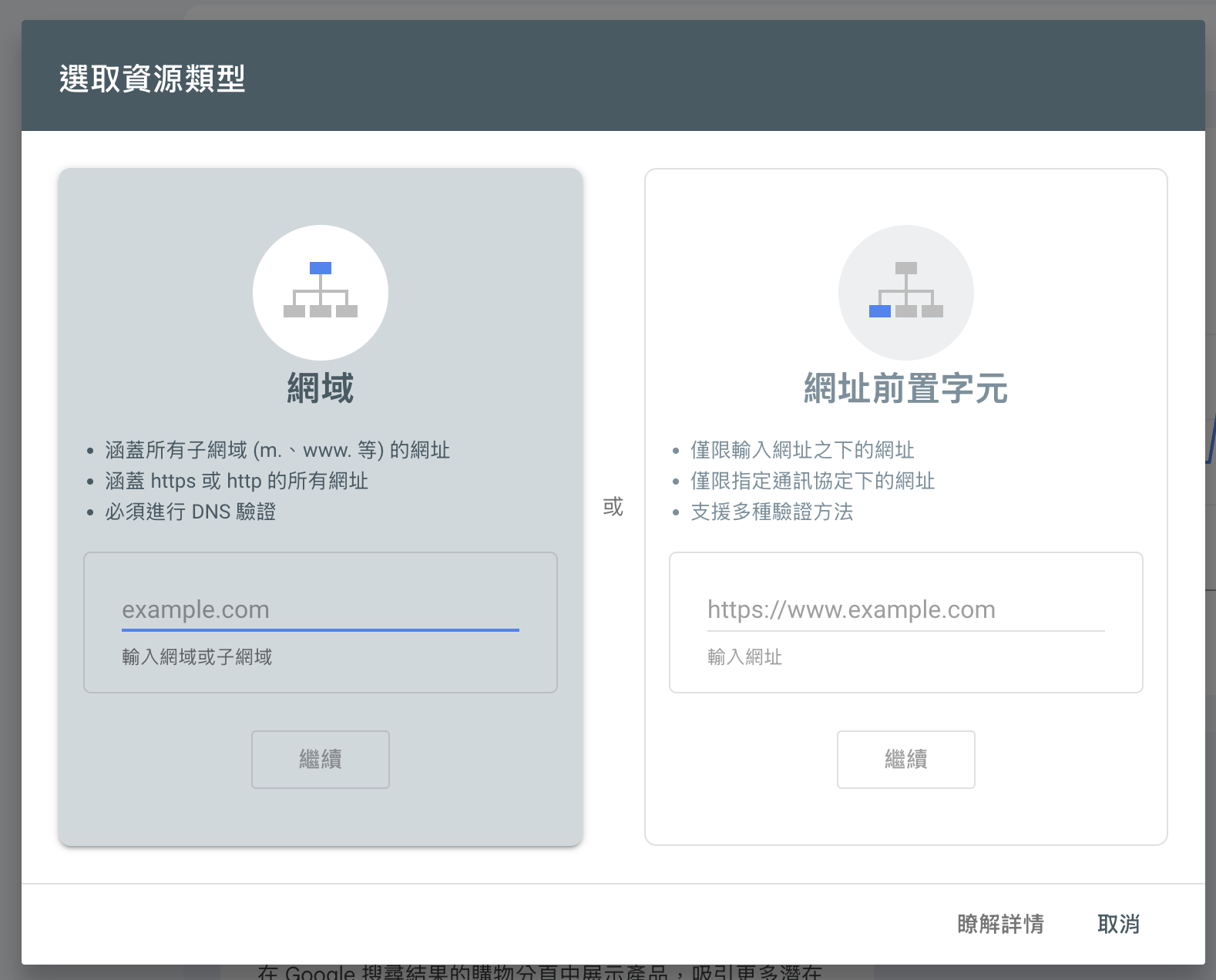Select the 網址前置字元 heading text
The width and height of the screenshot is (1216, 980).
tap(905, 388)
